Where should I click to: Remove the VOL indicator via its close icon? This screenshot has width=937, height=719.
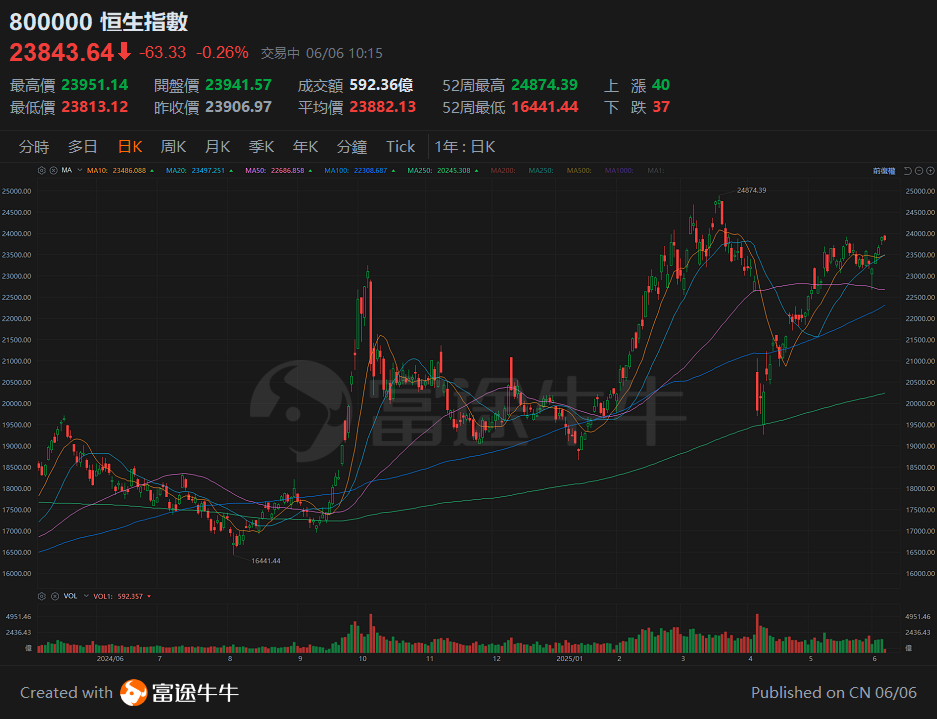(55, 595)
